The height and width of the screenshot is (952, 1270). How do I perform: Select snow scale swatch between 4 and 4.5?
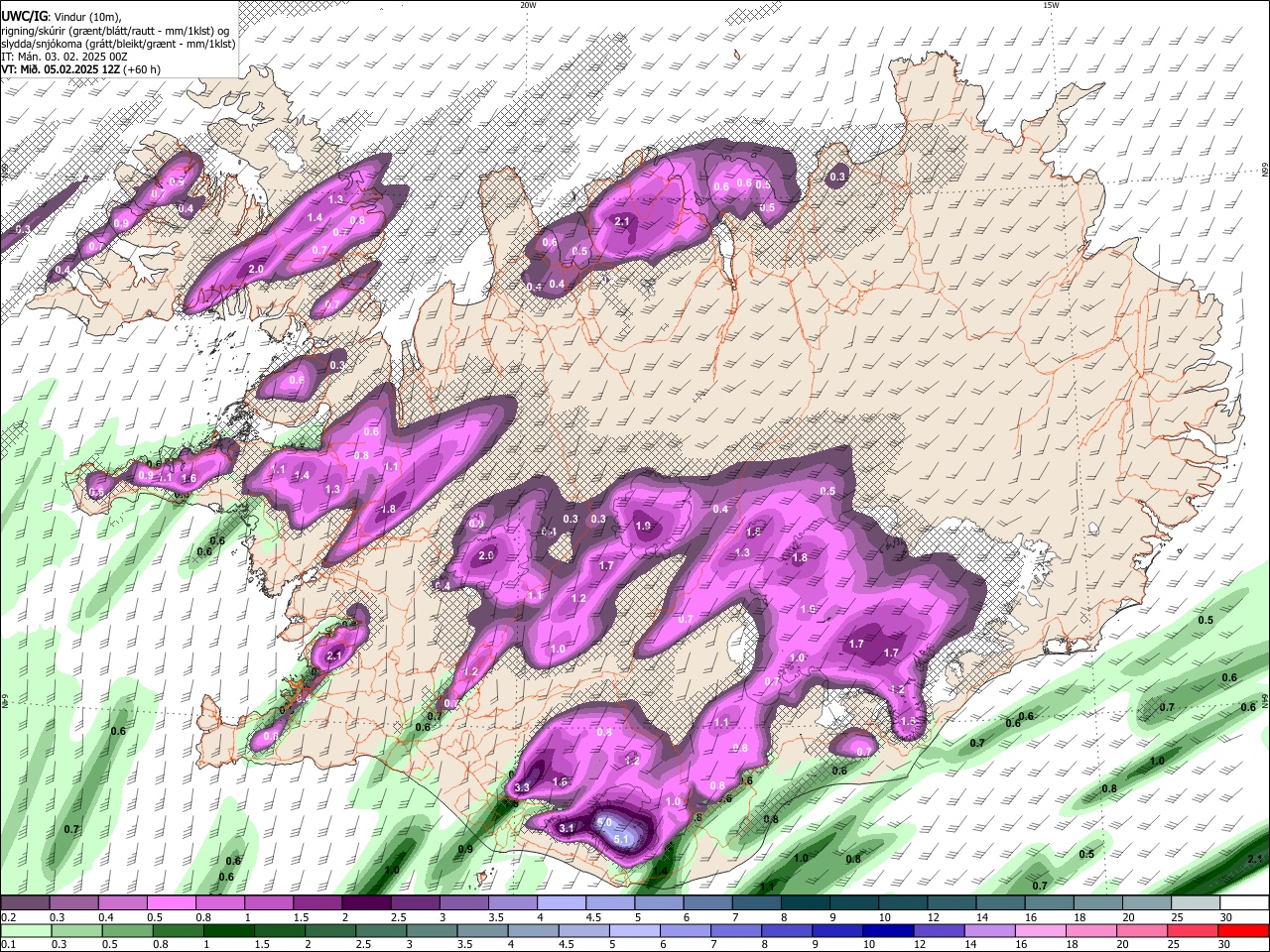[562, 903]
